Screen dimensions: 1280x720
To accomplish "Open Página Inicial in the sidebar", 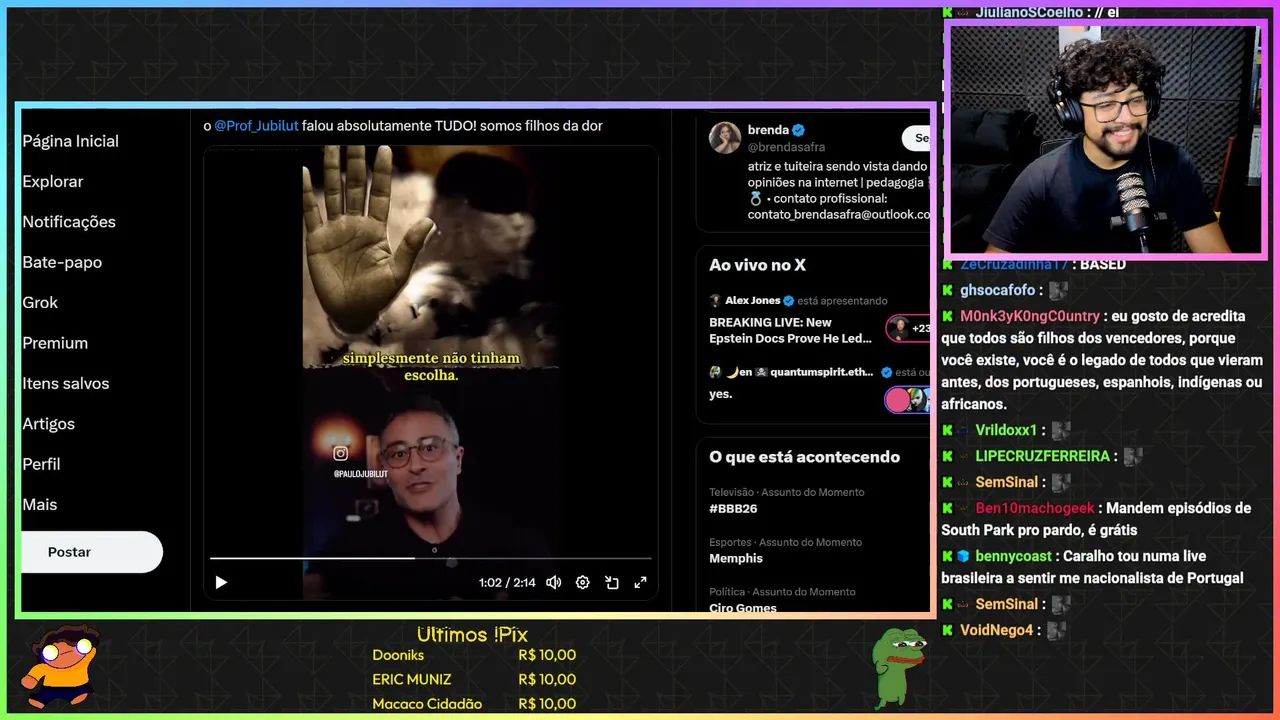I will pyautogui.click(x=71, y=141).
